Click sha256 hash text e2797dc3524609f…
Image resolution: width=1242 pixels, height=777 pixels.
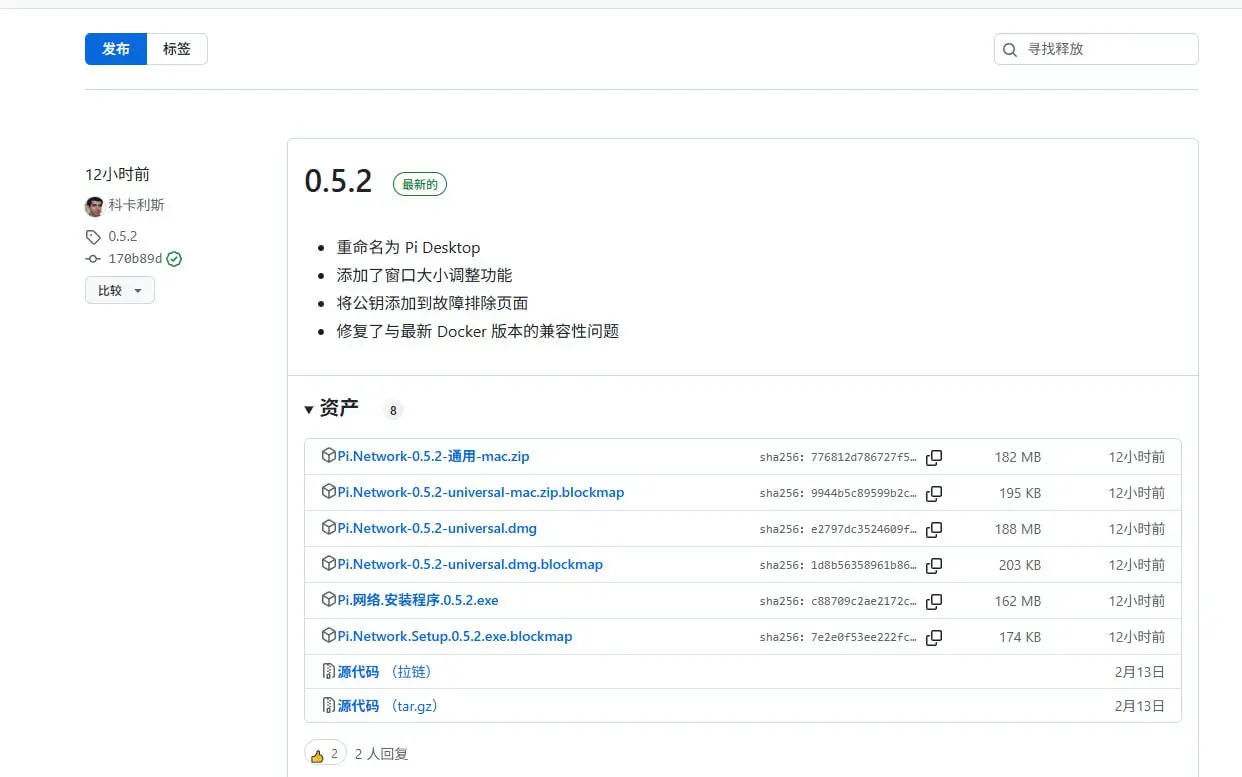pyautogui.click(x=838, y=529)
